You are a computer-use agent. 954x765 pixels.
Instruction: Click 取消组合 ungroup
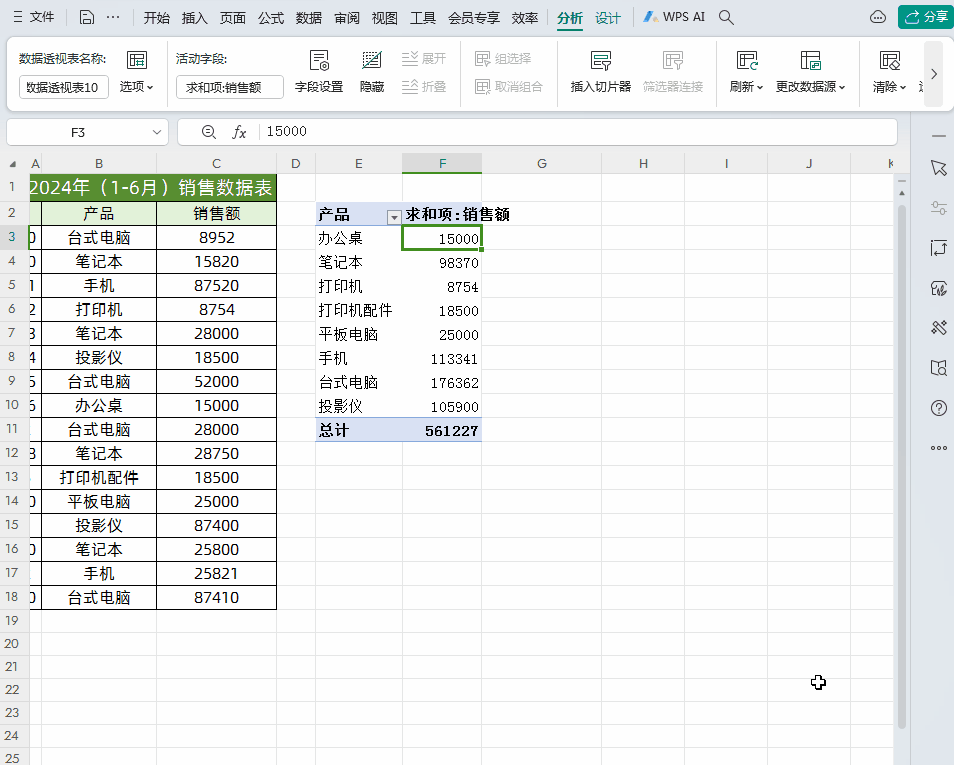tap(509, 86)
